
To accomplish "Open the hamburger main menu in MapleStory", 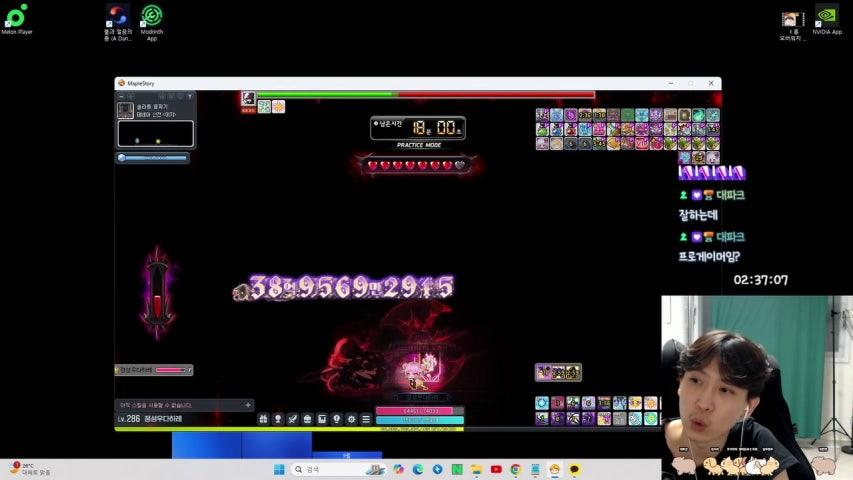I will pos(366,419).
